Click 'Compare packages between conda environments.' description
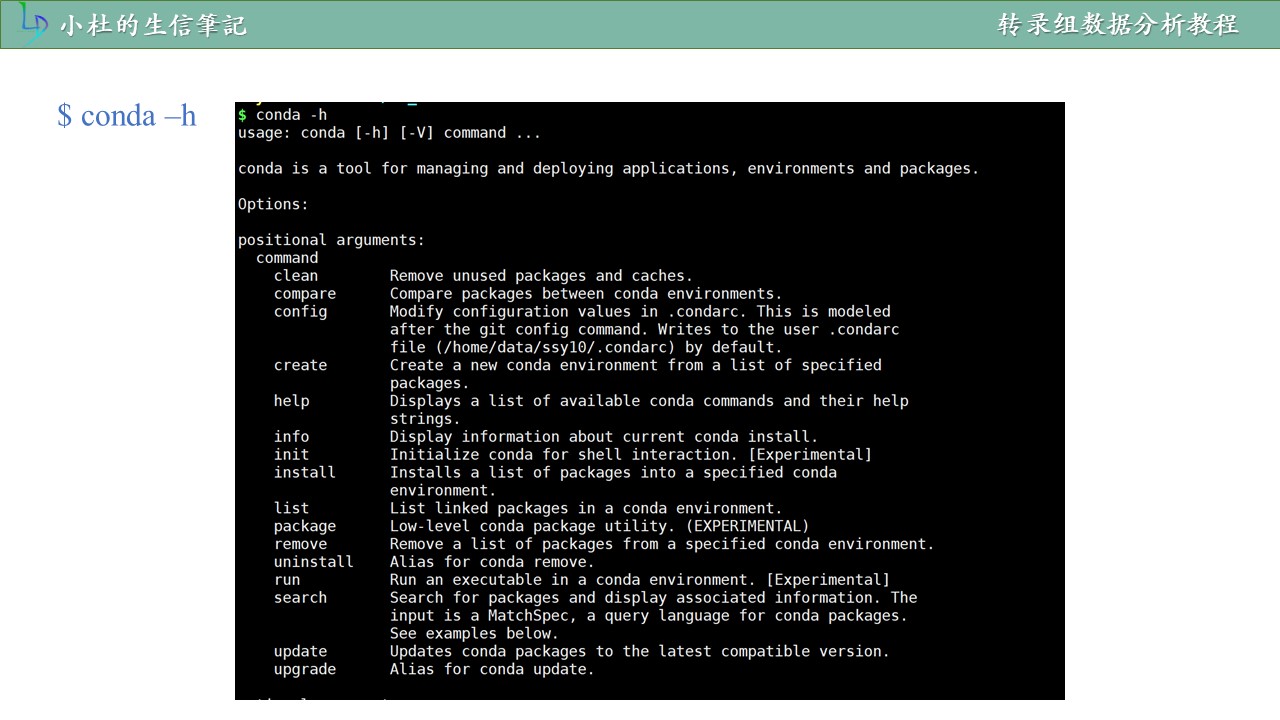 [x=586, y=294]
